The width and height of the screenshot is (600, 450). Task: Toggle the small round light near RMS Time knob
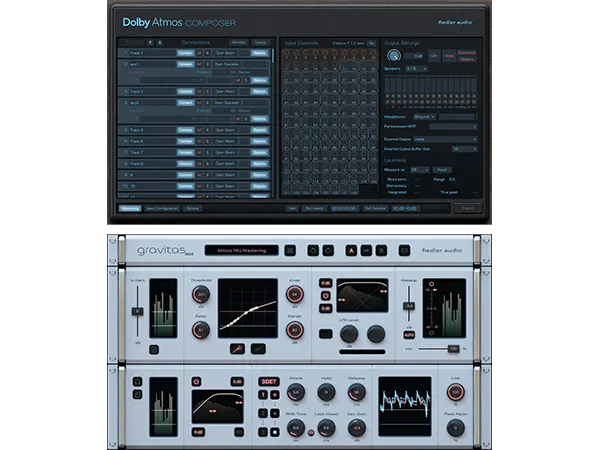click(x=311, y=433)
